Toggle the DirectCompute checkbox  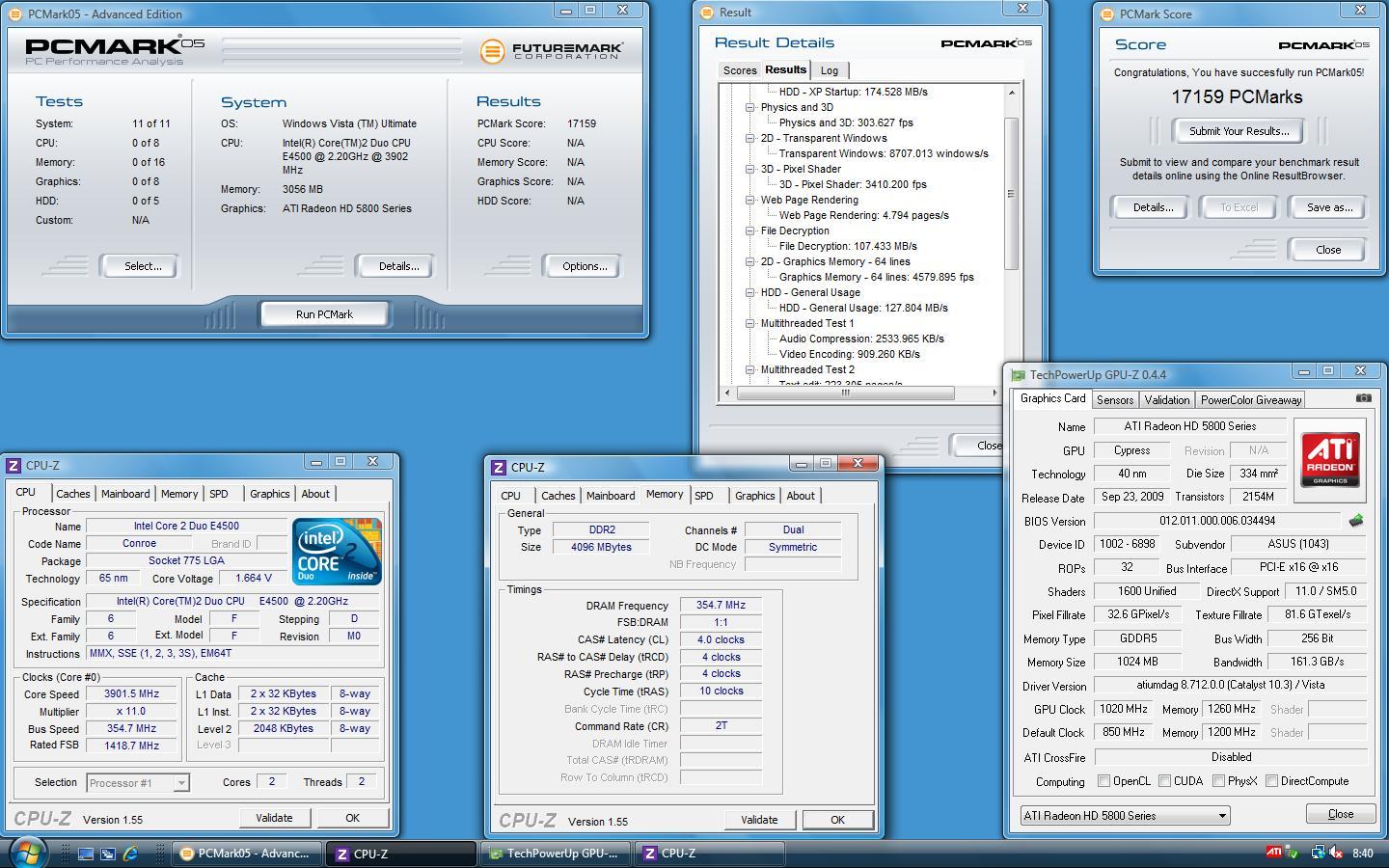pos(1272,781)
